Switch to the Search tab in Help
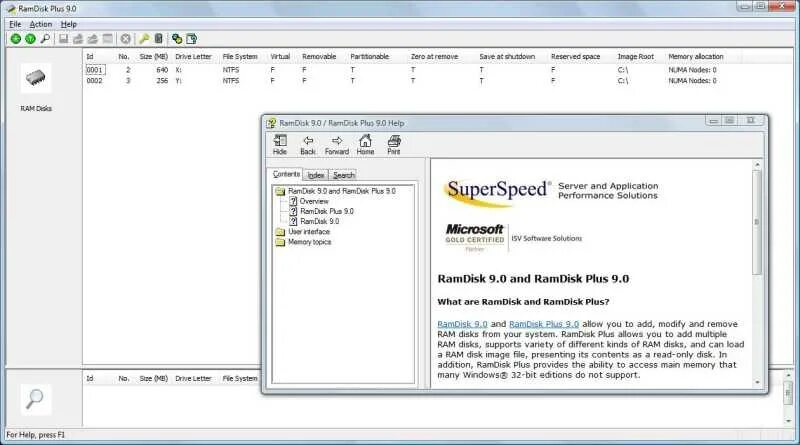Viewport: 800px width, 445px height. pos(343,175)
